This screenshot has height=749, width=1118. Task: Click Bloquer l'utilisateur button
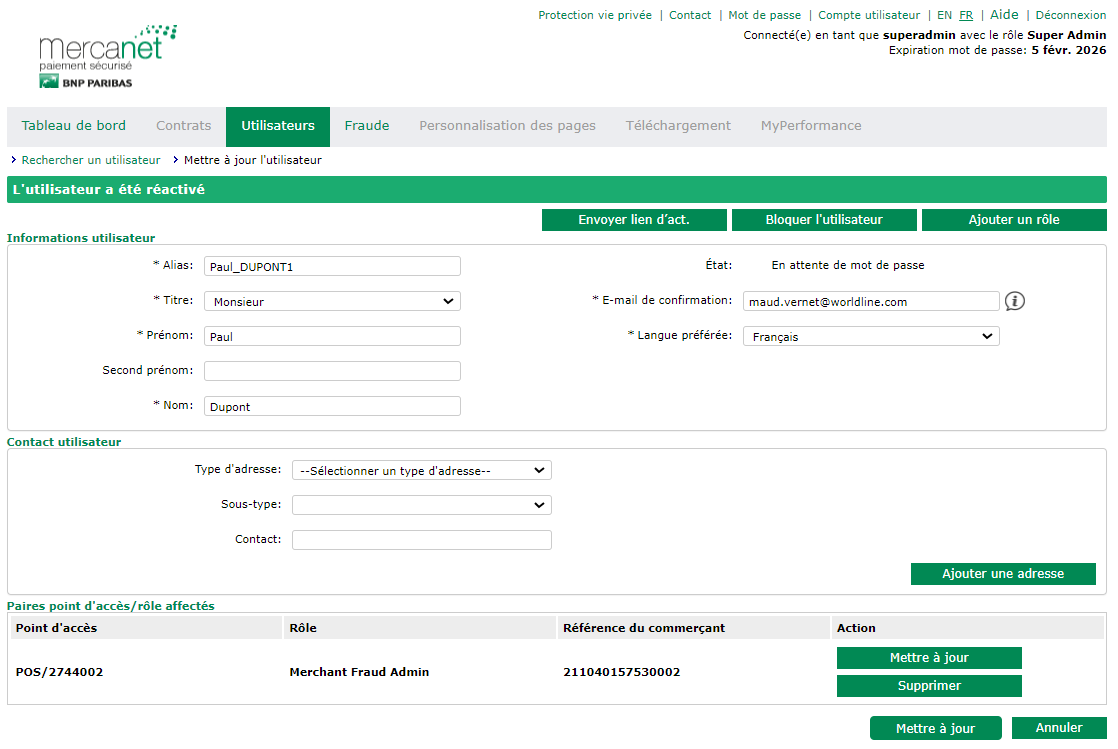tap(824, 220)
